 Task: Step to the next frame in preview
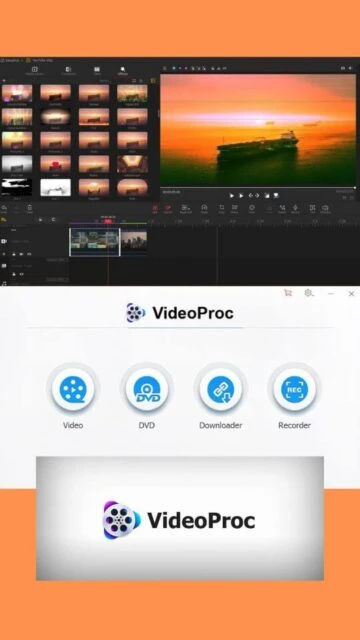pyautogui.click(x=257, y=196)
